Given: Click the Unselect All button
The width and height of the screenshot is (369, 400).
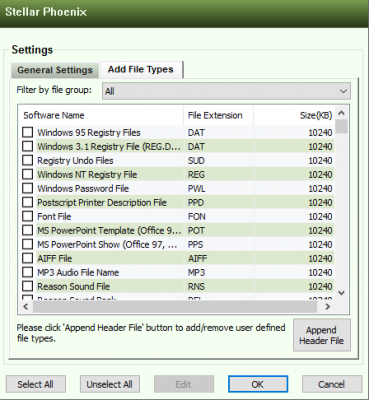Looking at the screenshot, I should click(110, 384).
